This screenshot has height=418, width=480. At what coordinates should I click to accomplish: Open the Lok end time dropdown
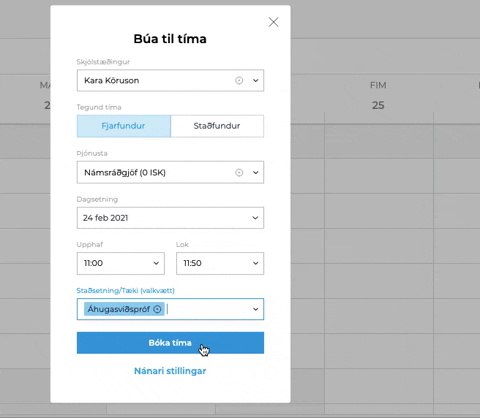pyautogui.click(x=220, y=263)
